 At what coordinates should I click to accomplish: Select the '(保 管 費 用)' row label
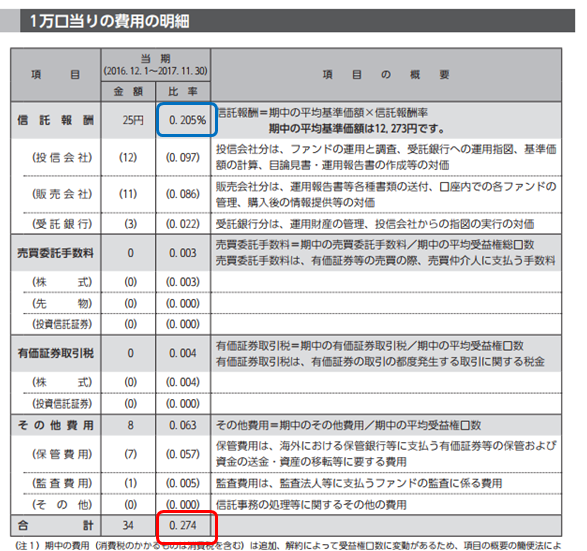[62, 454]
